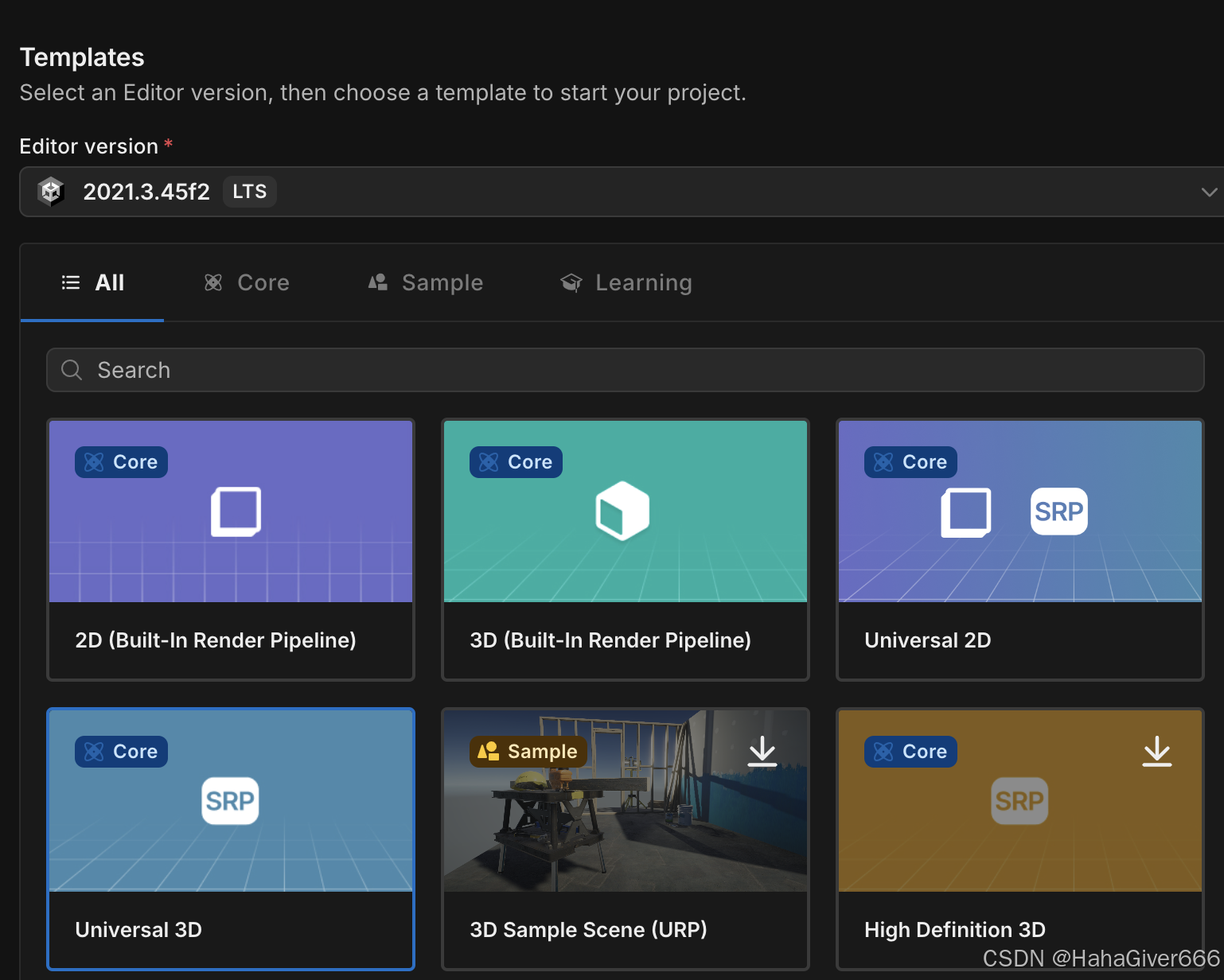
Task: Click the Universal 3D title text
Action: 138,930
